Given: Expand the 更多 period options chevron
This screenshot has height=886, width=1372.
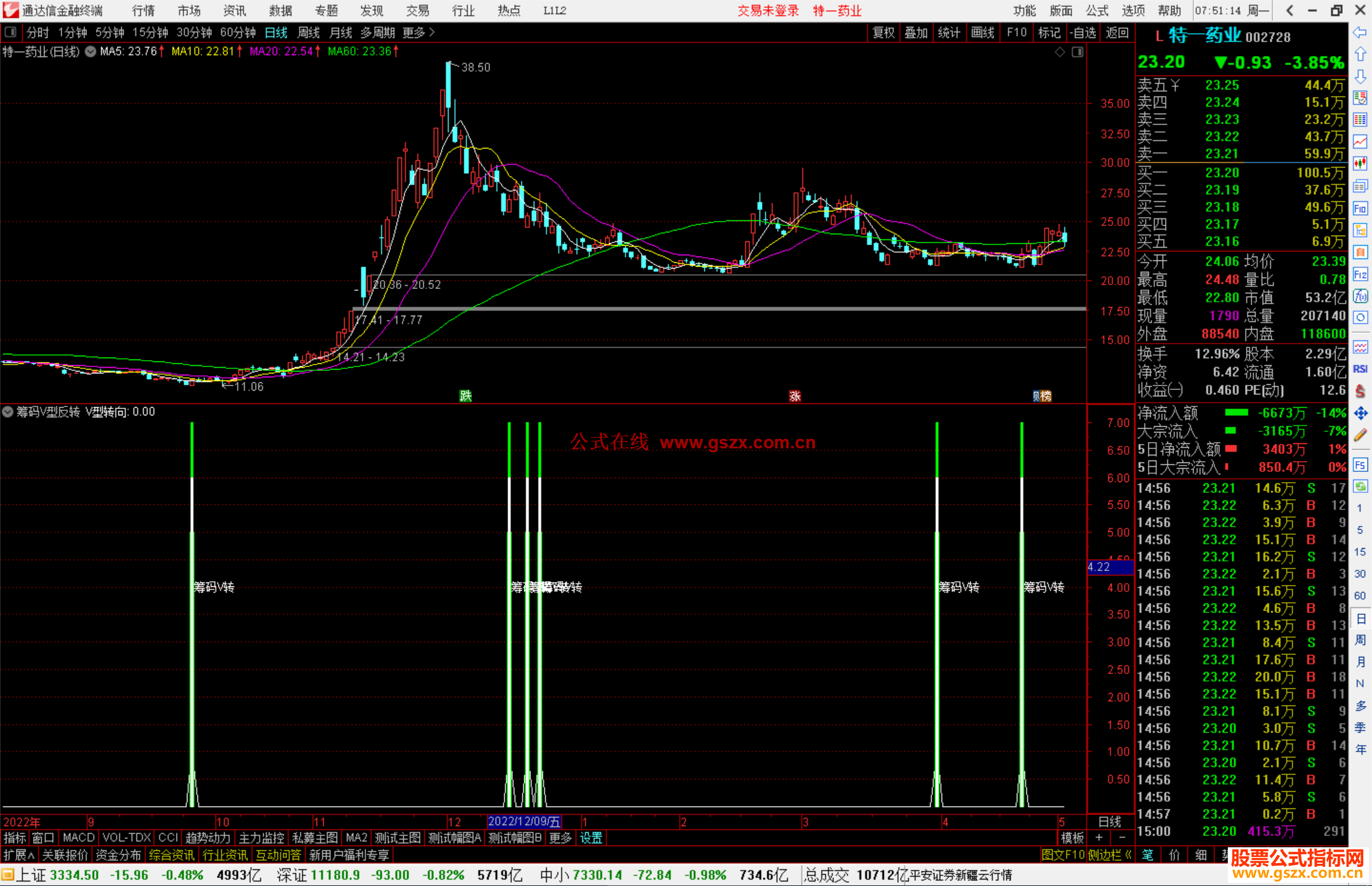Looking at the screenshot, I should [432, 32].
